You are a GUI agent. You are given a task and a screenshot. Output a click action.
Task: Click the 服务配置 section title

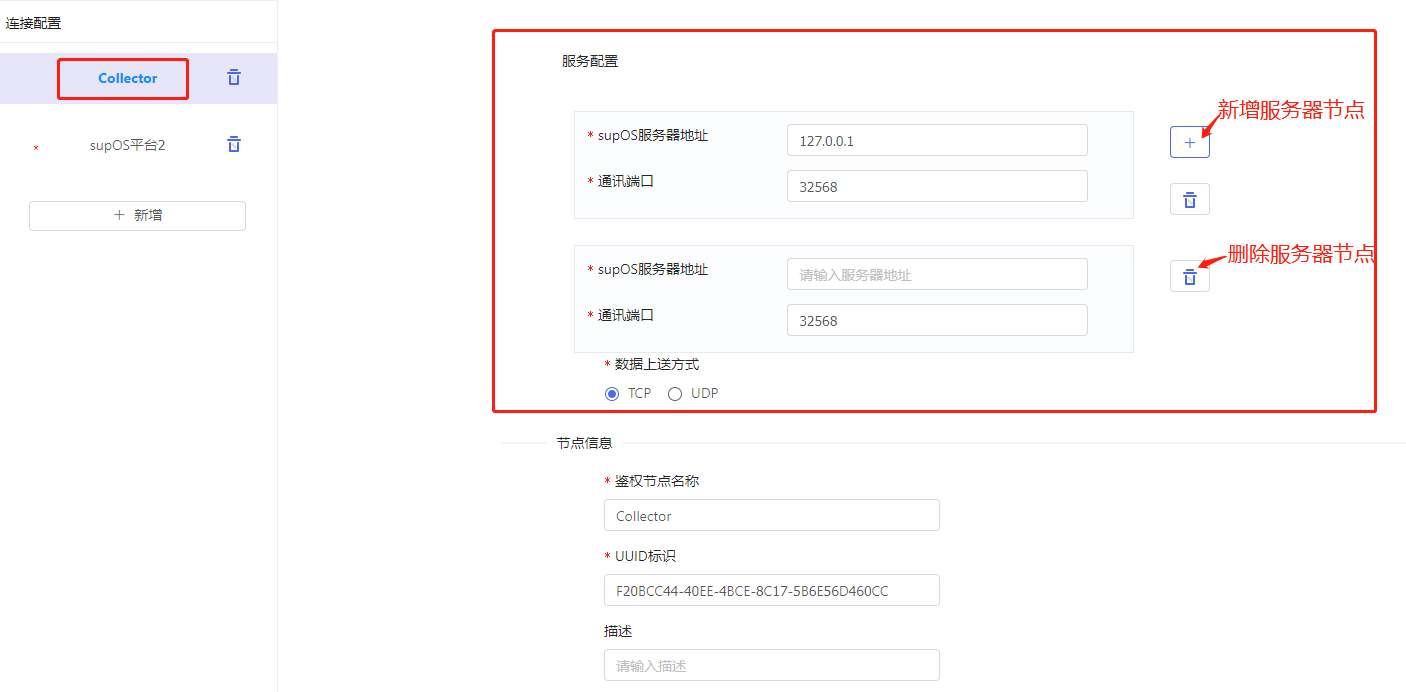590,61
